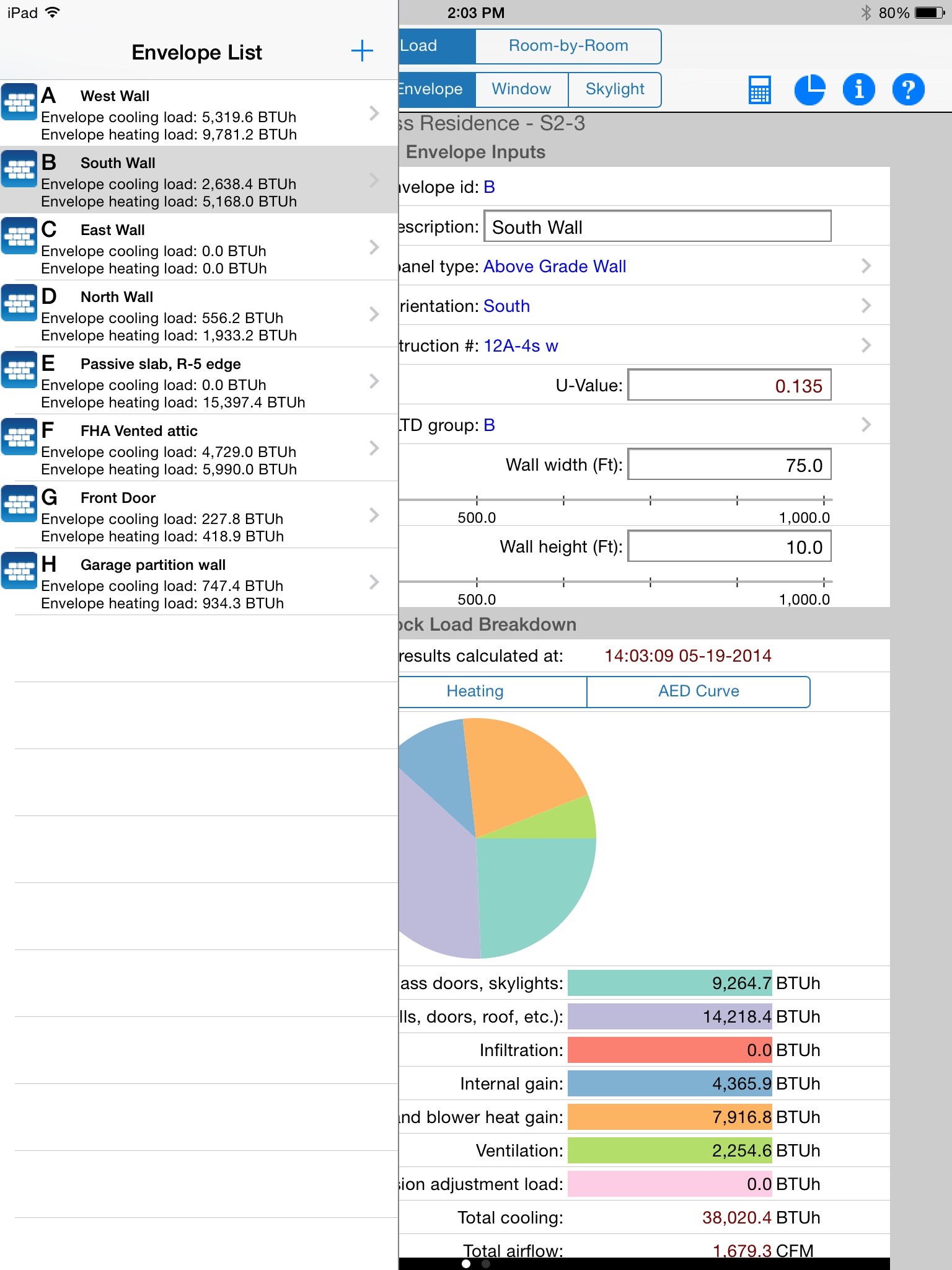
Task: Open the panel type chooser chevron
Action: click(x=866, y=266)
